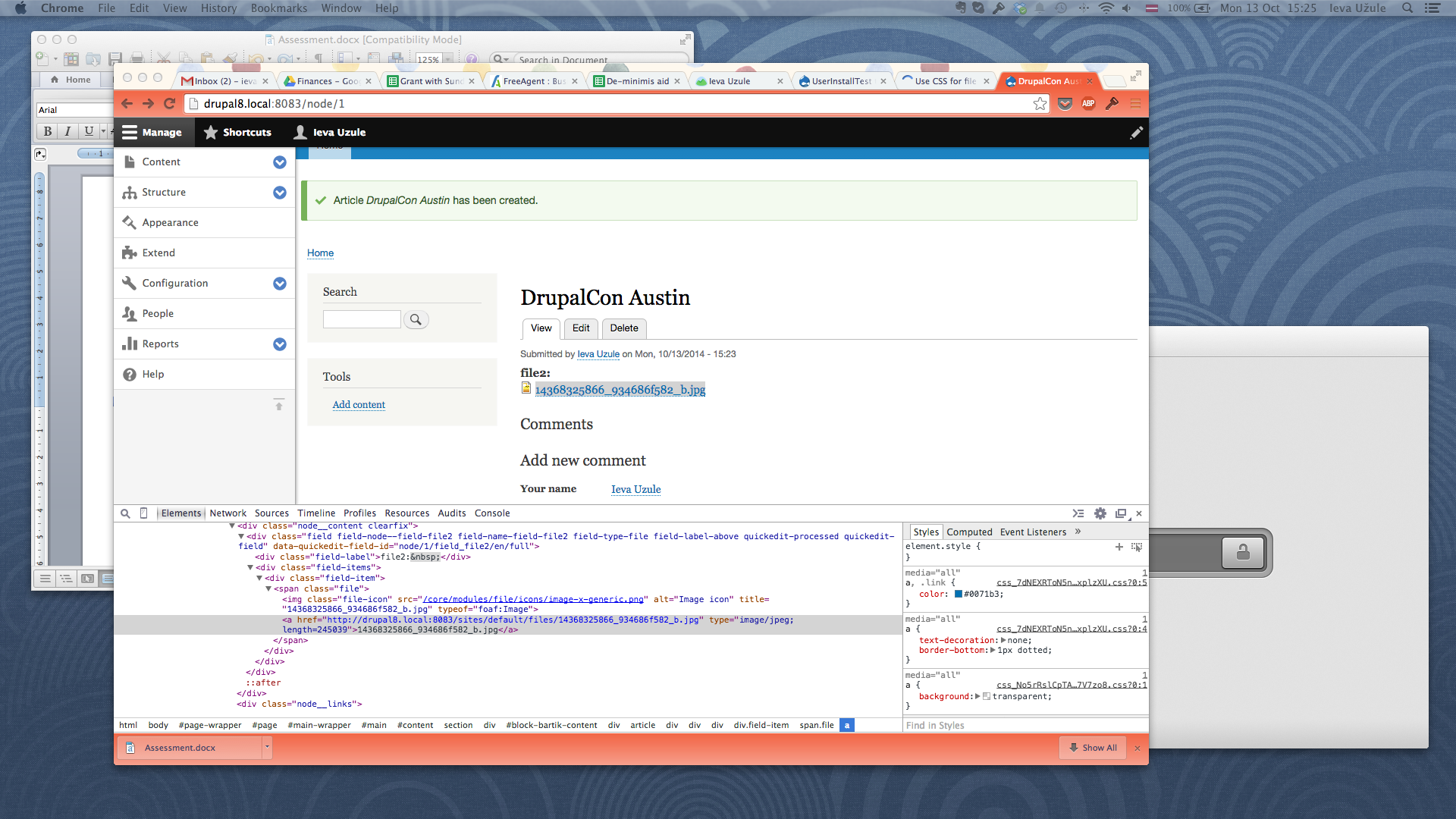The width and height of the screenshot is (1456, 819).
Task: Open the 14368325866_934686f582_b.jpg file link
Action: [x=620, y=390]
